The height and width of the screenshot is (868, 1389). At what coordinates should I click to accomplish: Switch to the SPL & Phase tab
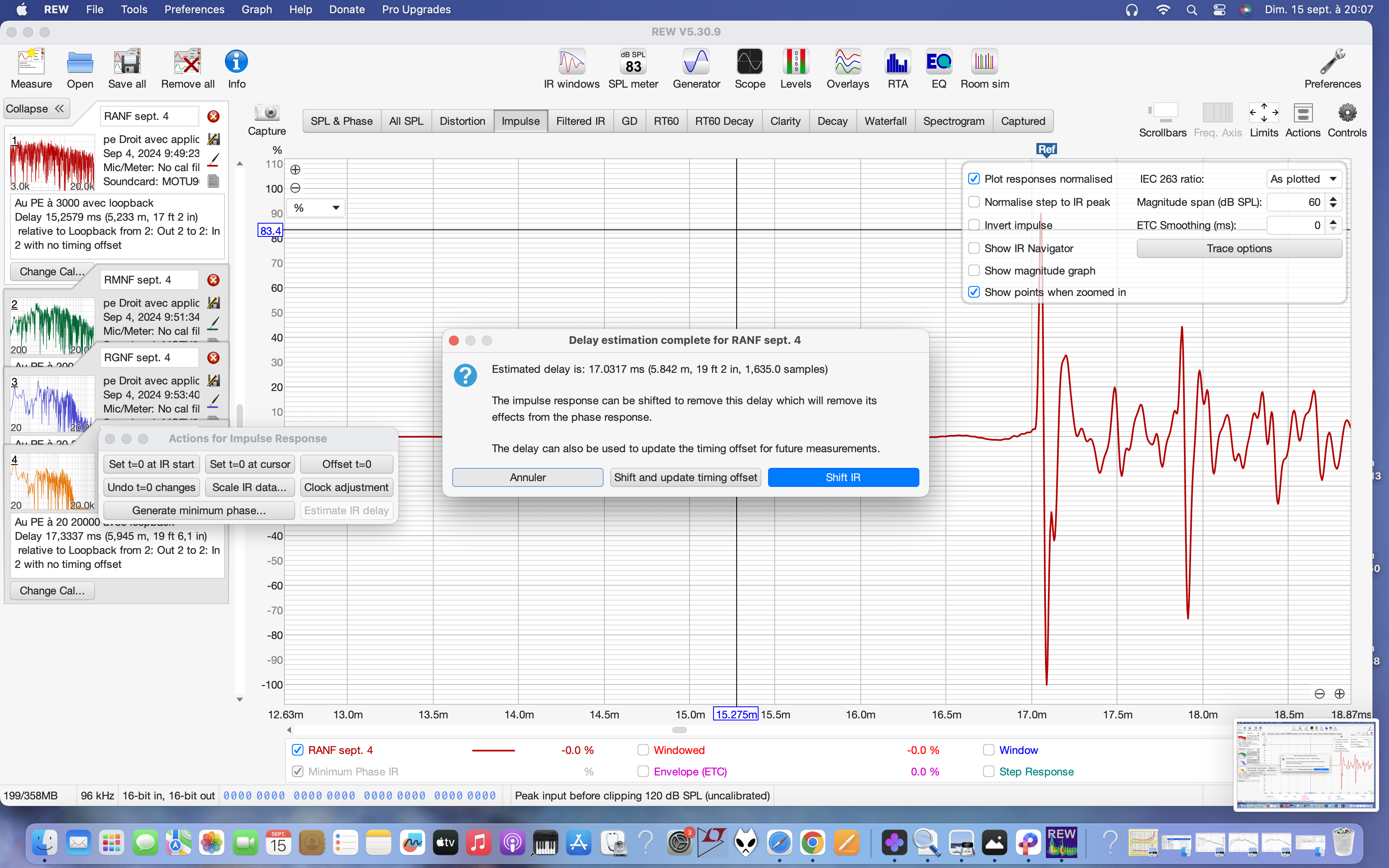point(341,121)
